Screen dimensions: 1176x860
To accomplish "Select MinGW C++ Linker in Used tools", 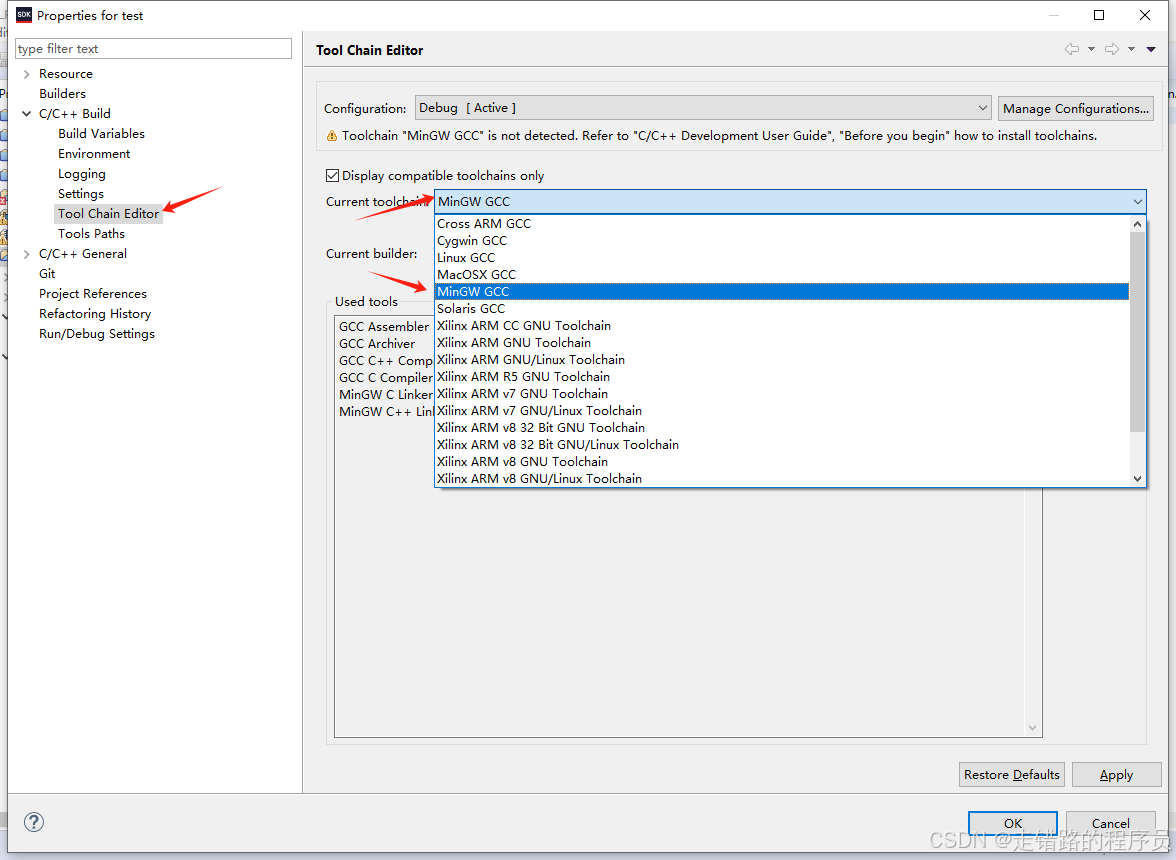I will click(x=386, y=412).
